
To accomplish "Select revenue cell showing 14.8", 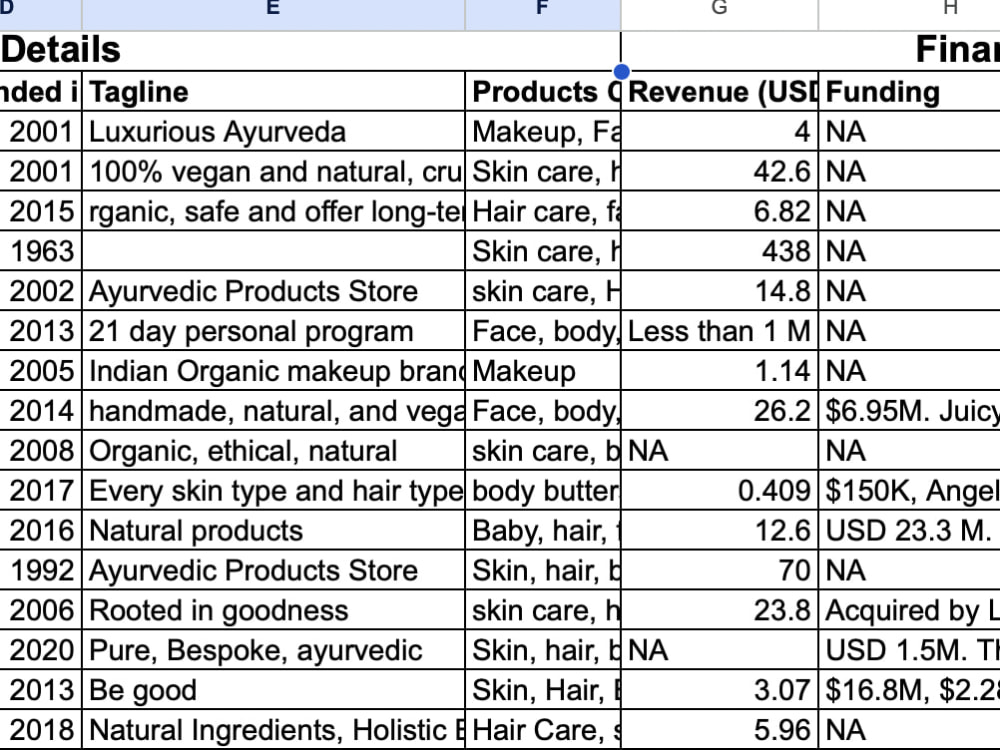I will coord(719,291).
